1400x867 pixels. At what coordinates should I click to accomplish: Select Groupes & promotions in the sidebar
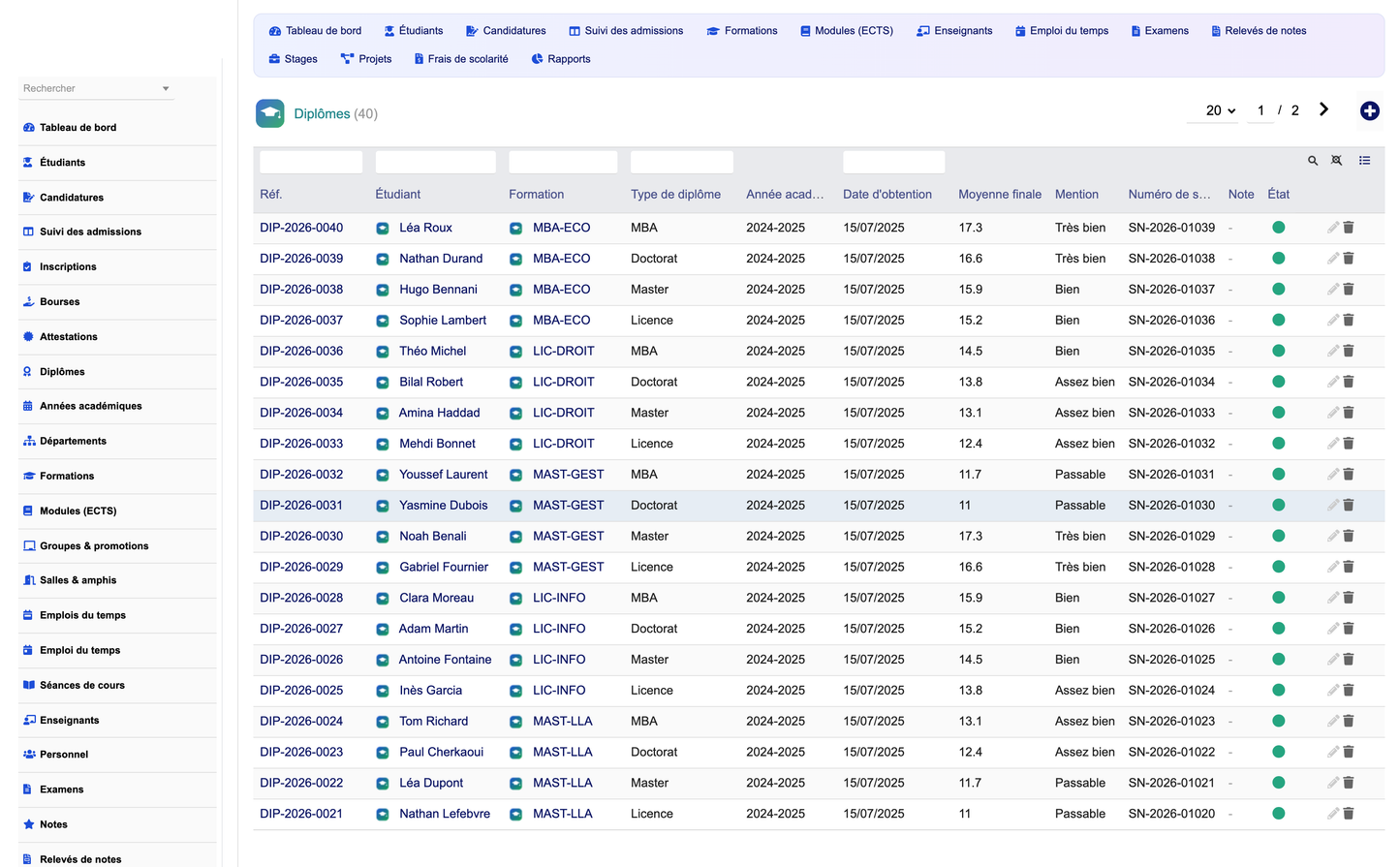117,546
